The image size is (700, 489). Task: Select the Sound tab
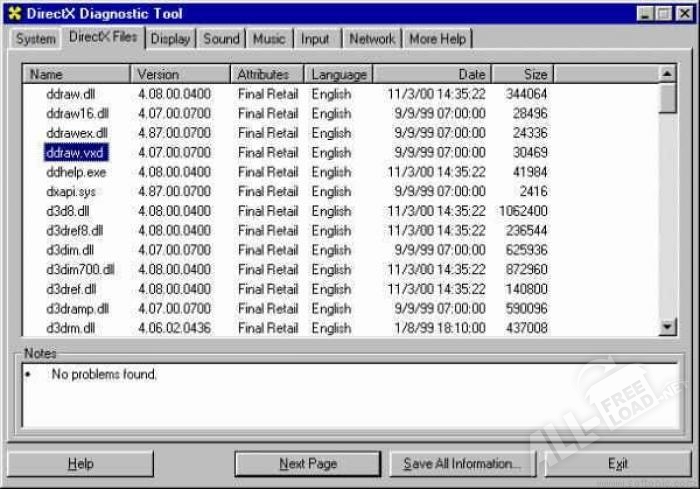point(221,39)
